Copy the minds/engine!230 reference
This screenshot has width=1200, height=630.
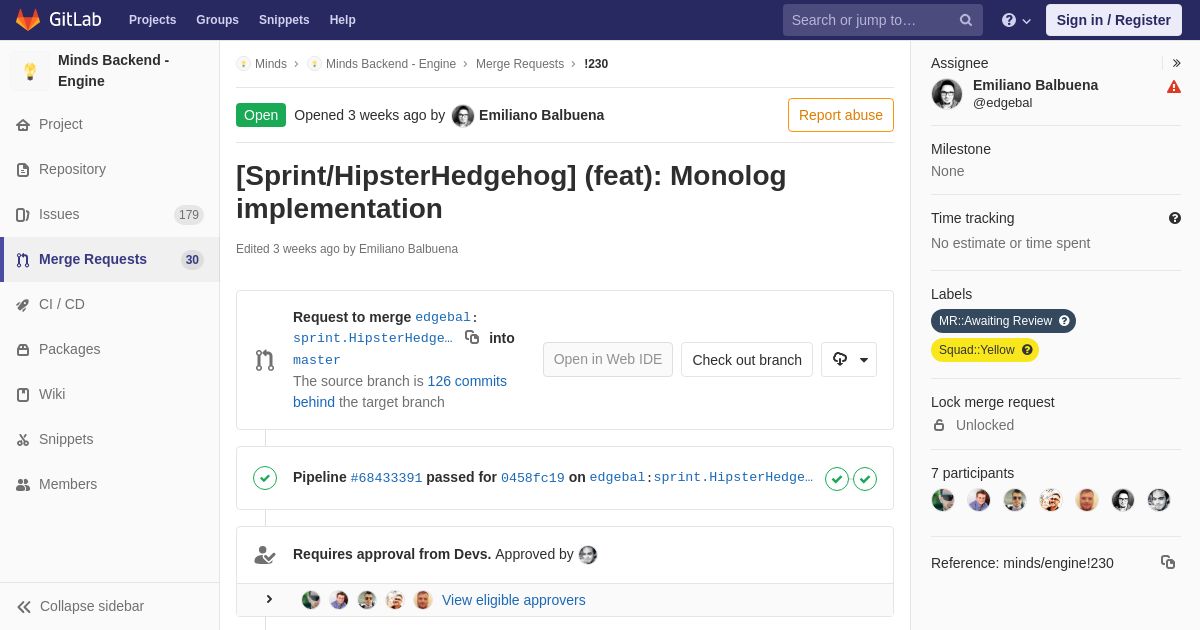(x=1168, y=562)
